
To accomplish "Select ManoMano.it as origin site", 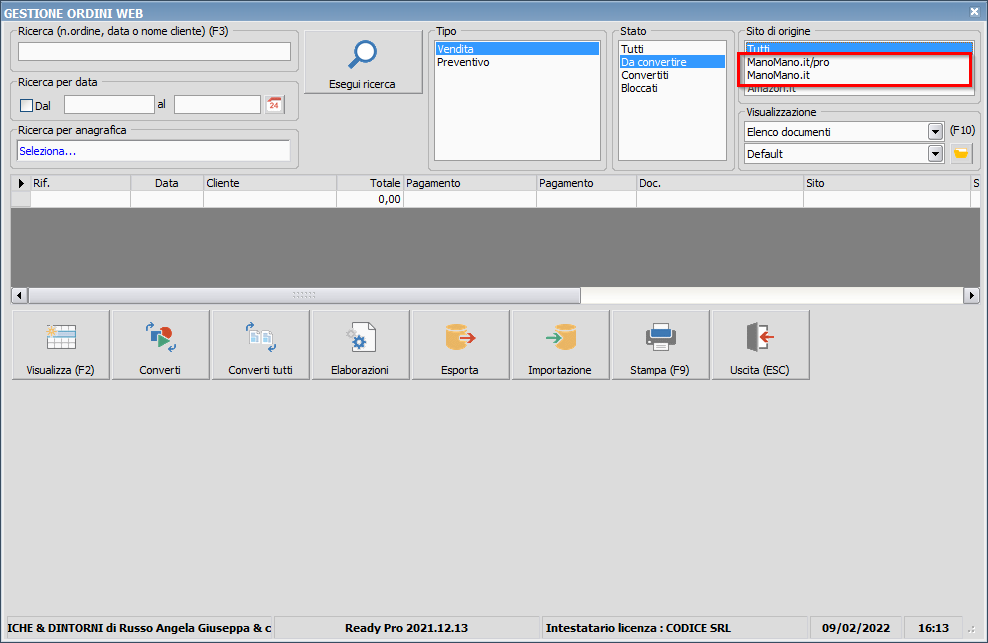I will click(859, 75).
